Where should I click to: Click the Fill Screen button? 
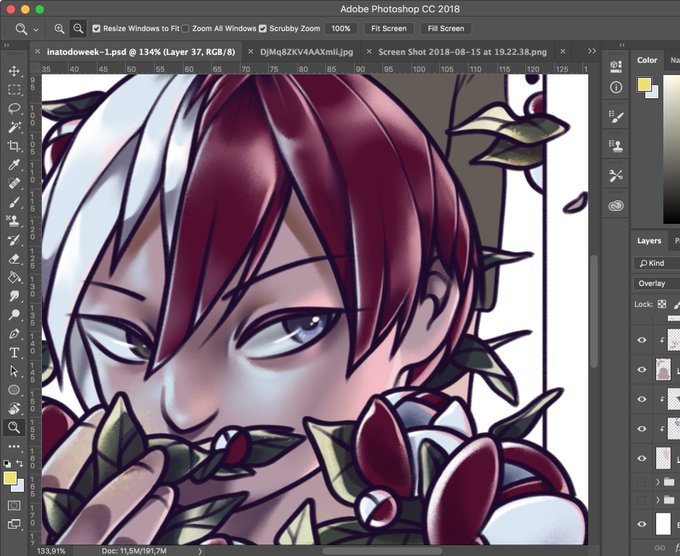[x=446, y=29]
